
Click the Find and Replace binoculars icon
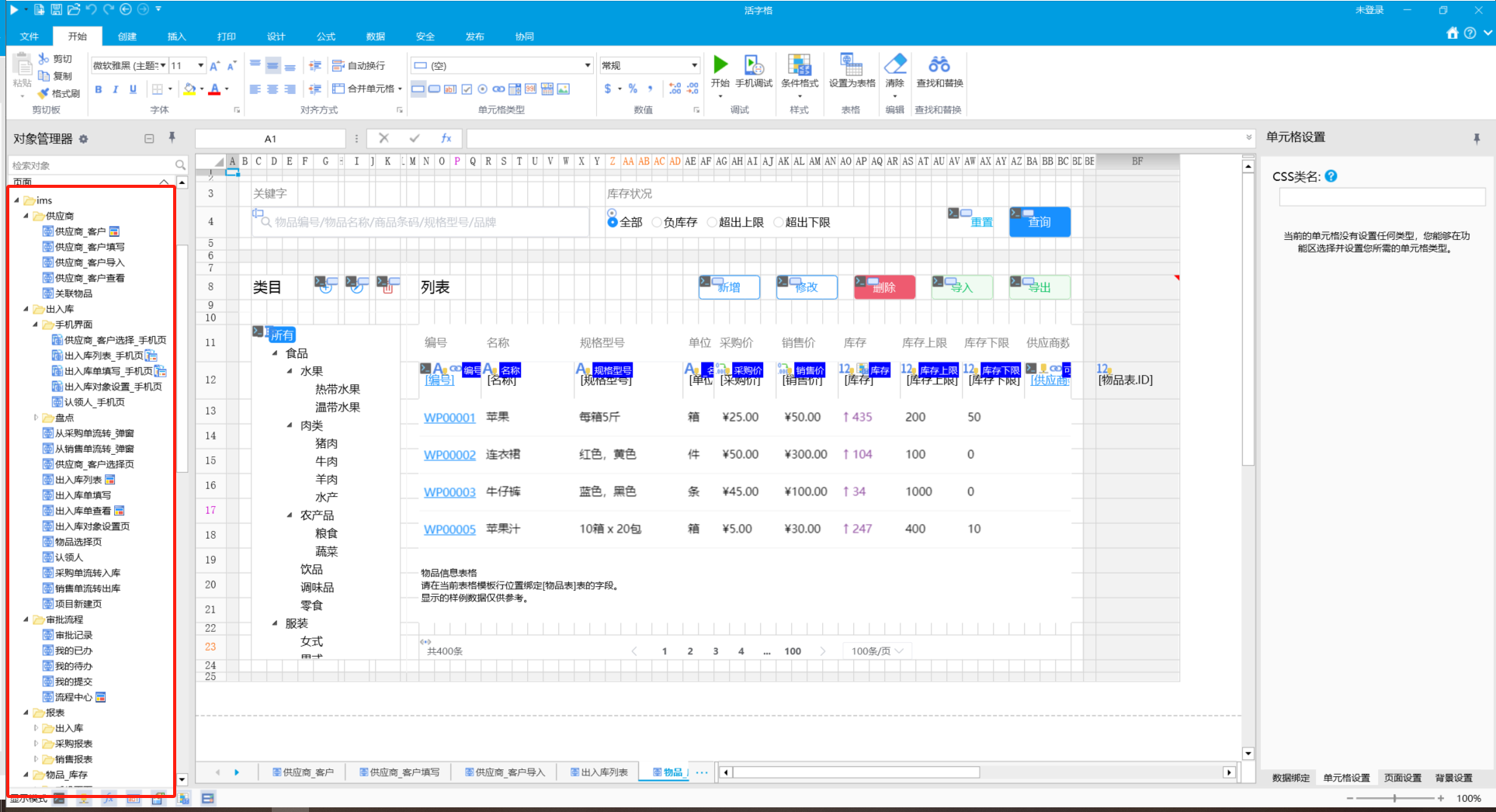tap(939, 64)
